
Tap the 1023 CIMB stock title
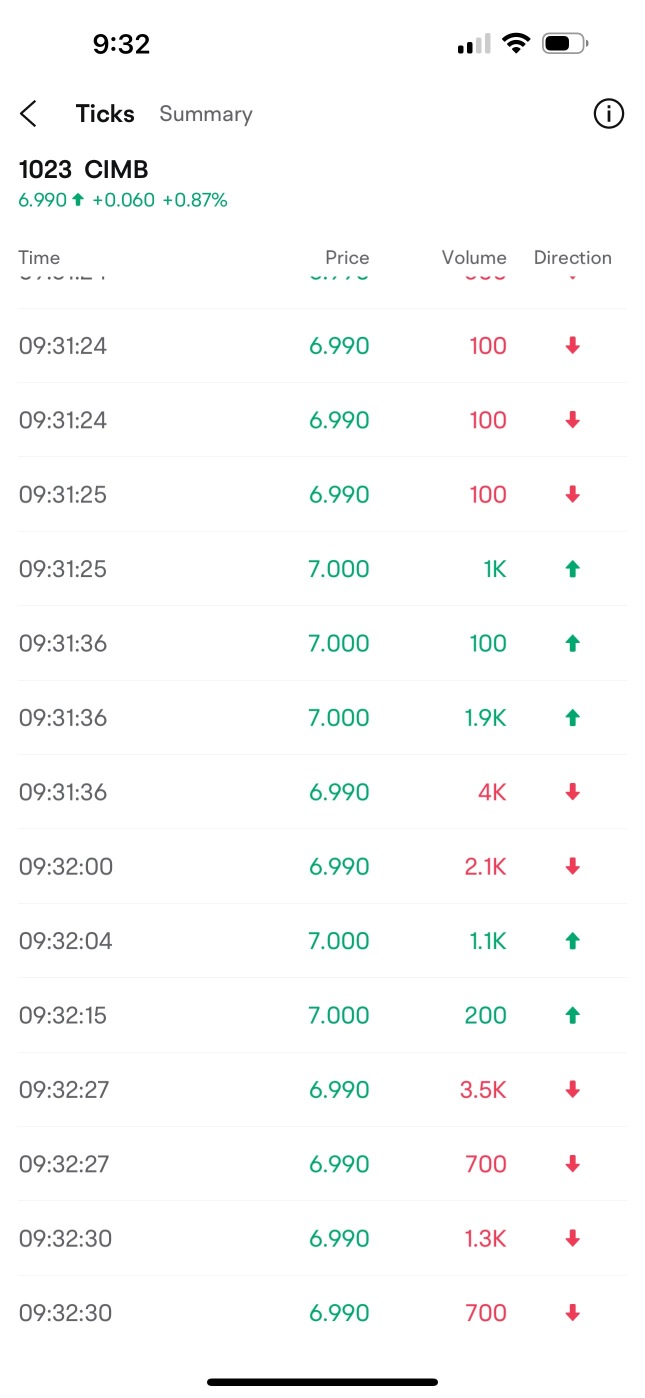click(x=84, y=170)
